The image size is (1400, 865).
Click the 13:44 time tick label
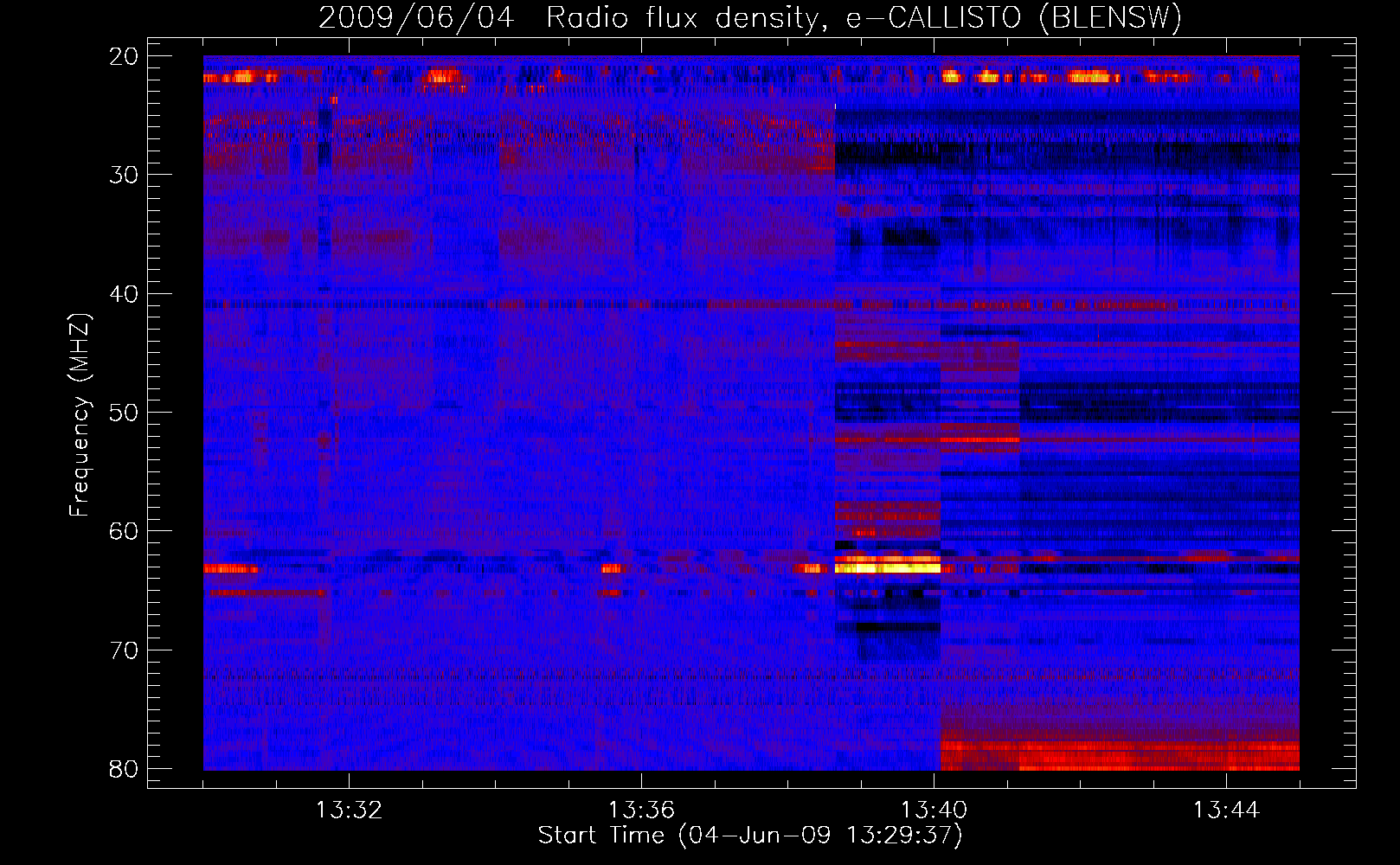pos(1226,811)
